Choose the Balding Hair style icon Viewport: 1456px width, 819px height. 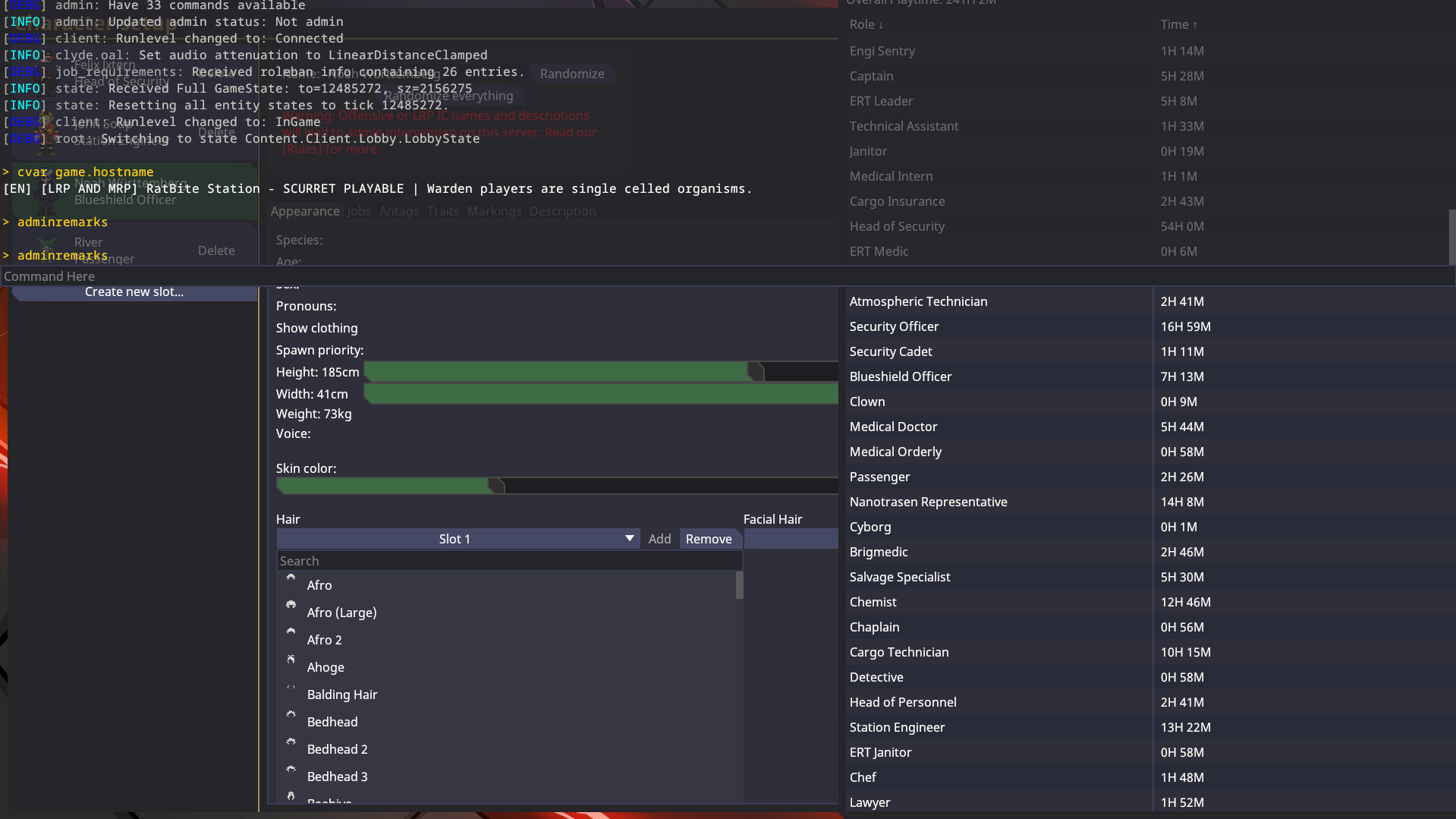(x=291, y=688)
